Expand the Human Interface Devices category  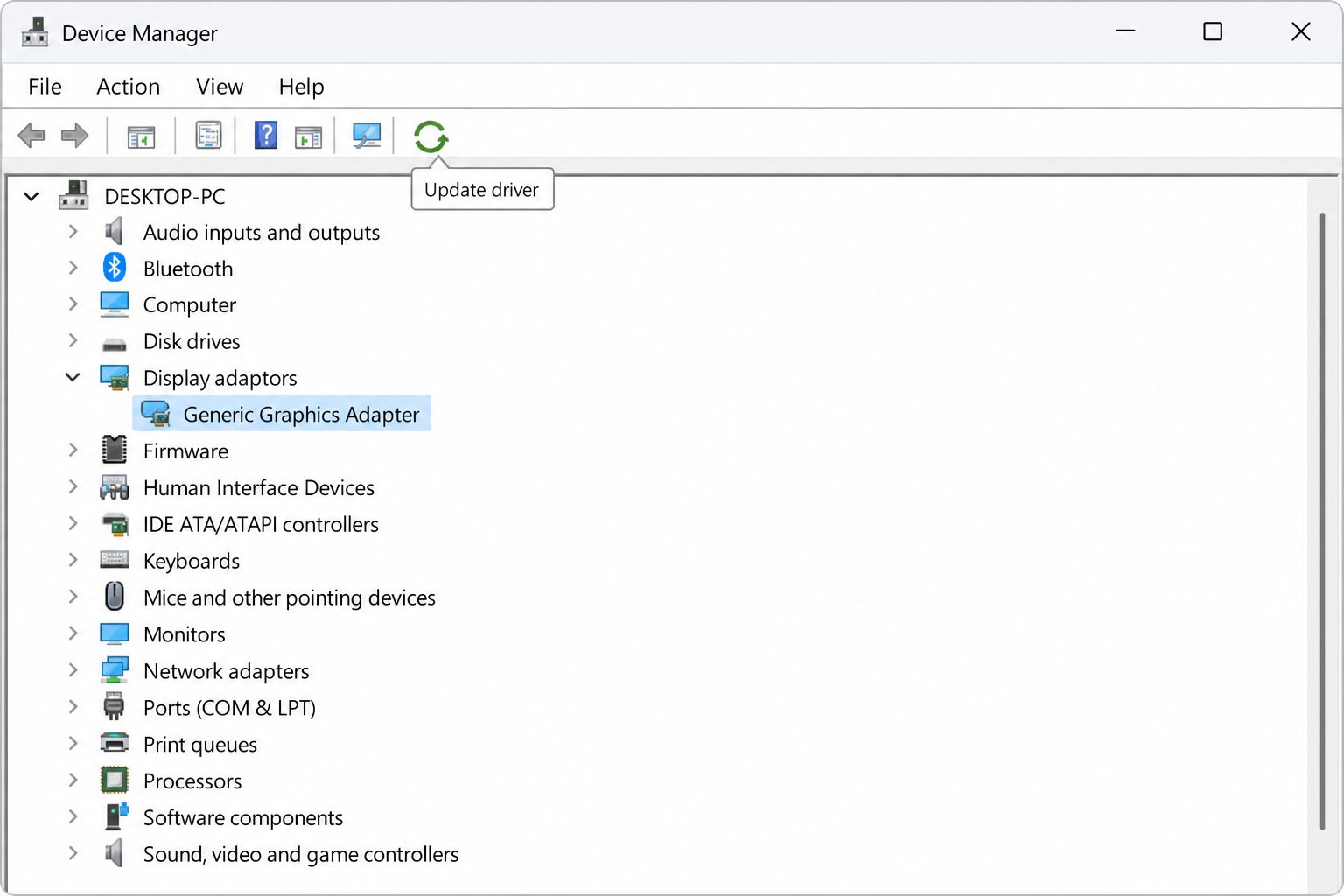click(x=73, y=486)
